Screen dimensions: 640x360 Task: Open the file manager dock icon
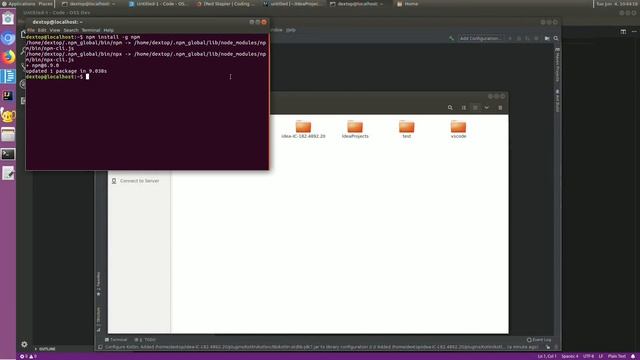[x=8, y=135]
